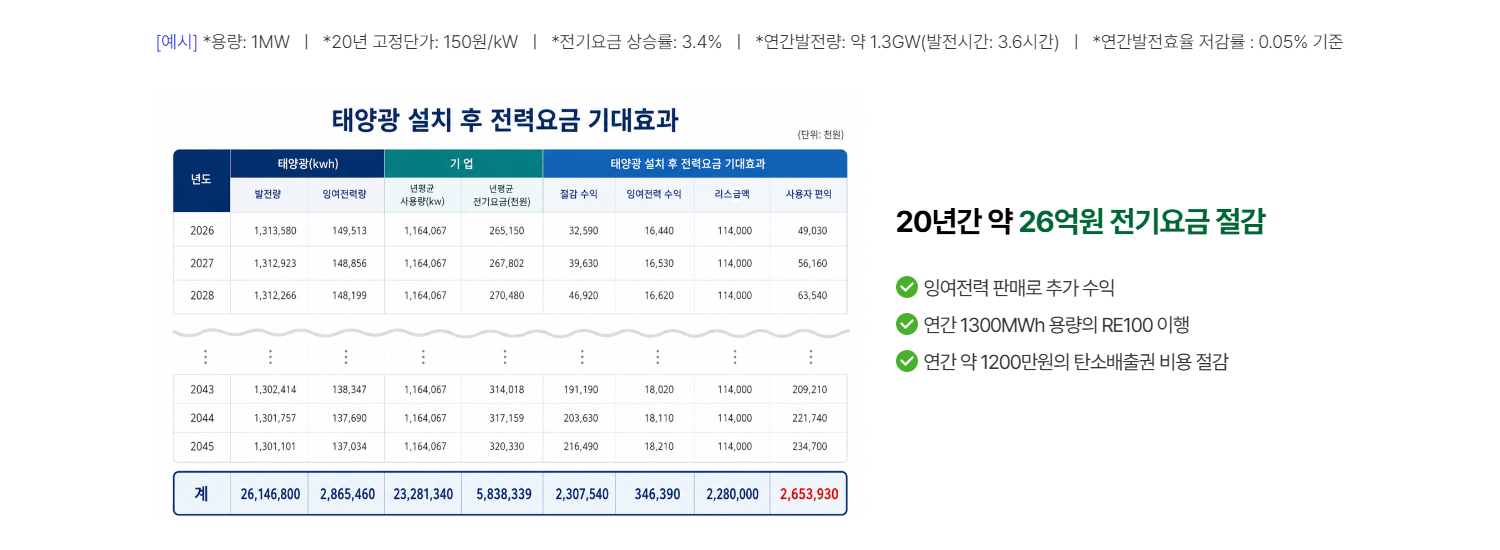Click the [예시] blue label text
Screen dimensions: 1500x550
point(177,42)
